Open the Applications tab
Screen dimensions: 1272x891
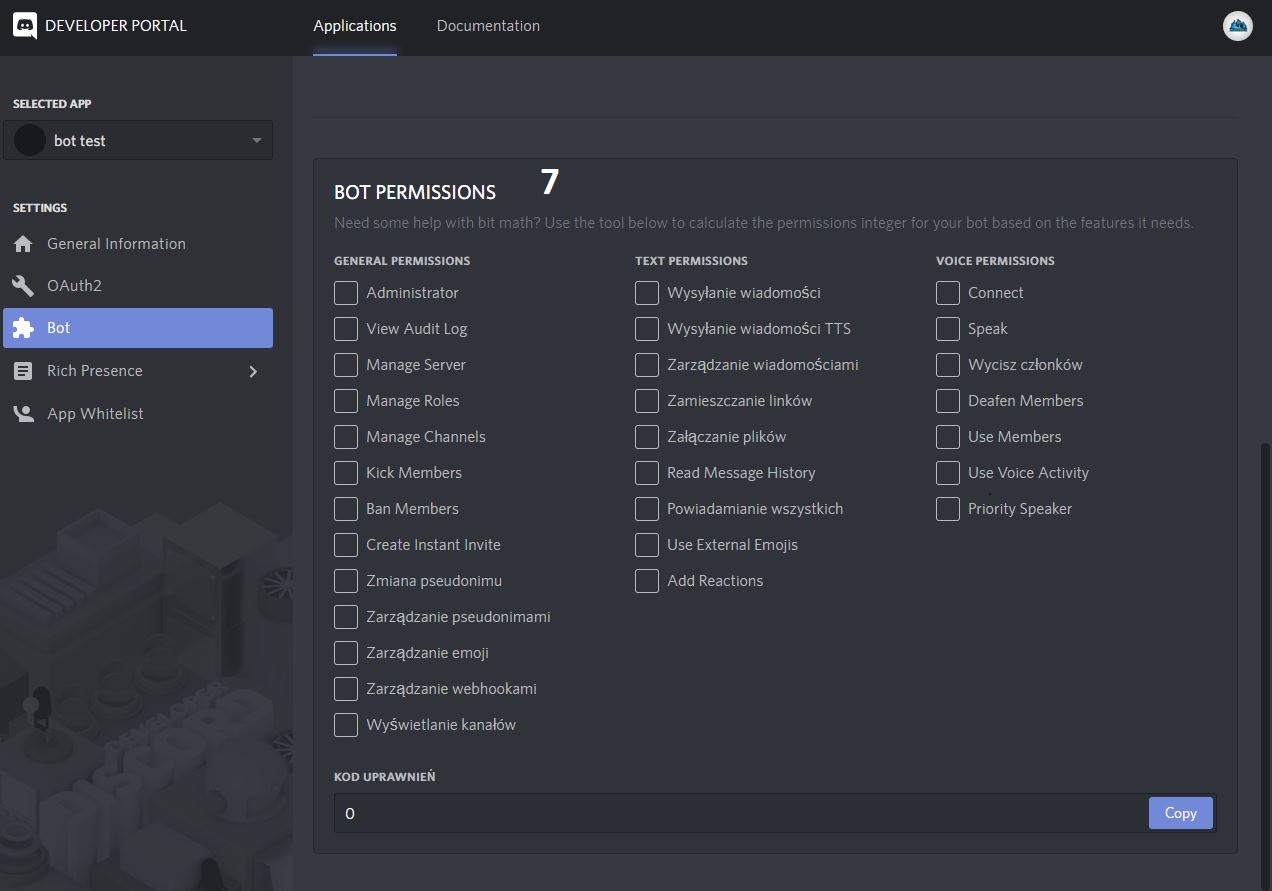pyautogui.click(x=355, y=26)
